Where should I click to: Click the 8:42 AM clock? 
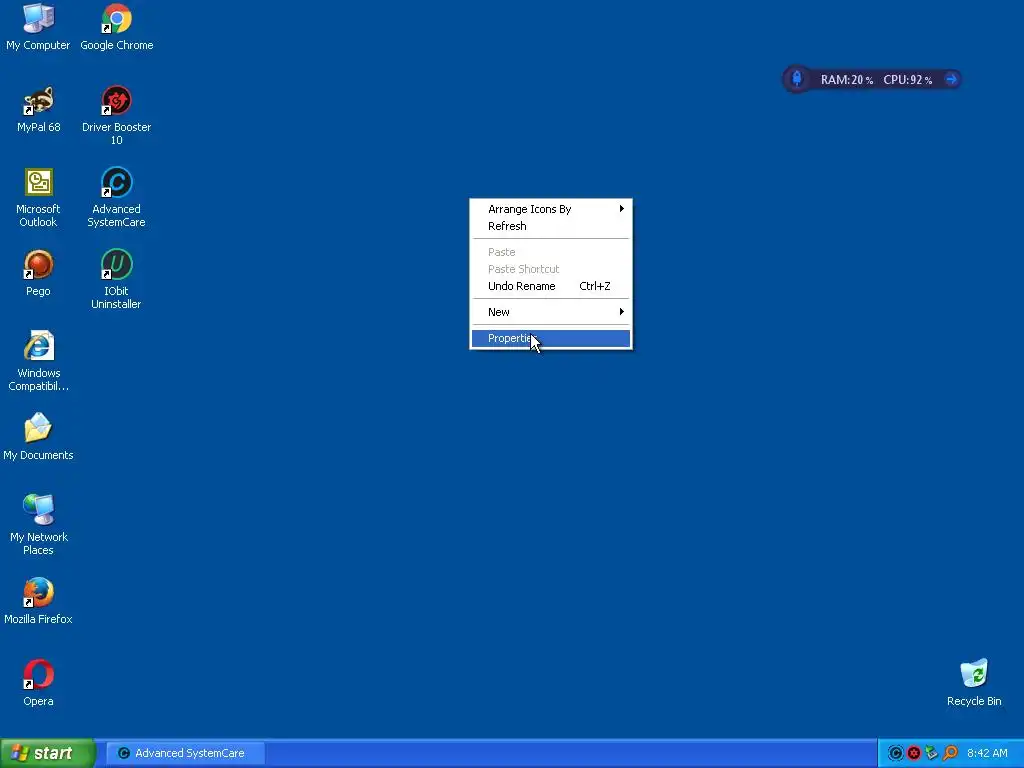pos(987,753)
